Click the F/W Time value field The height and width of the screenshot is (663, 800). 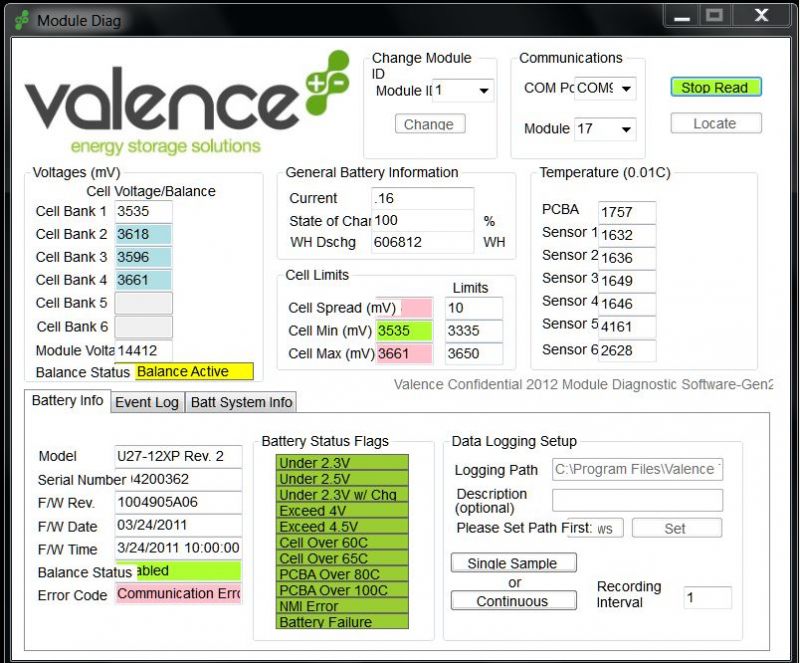tap(178, 548)
